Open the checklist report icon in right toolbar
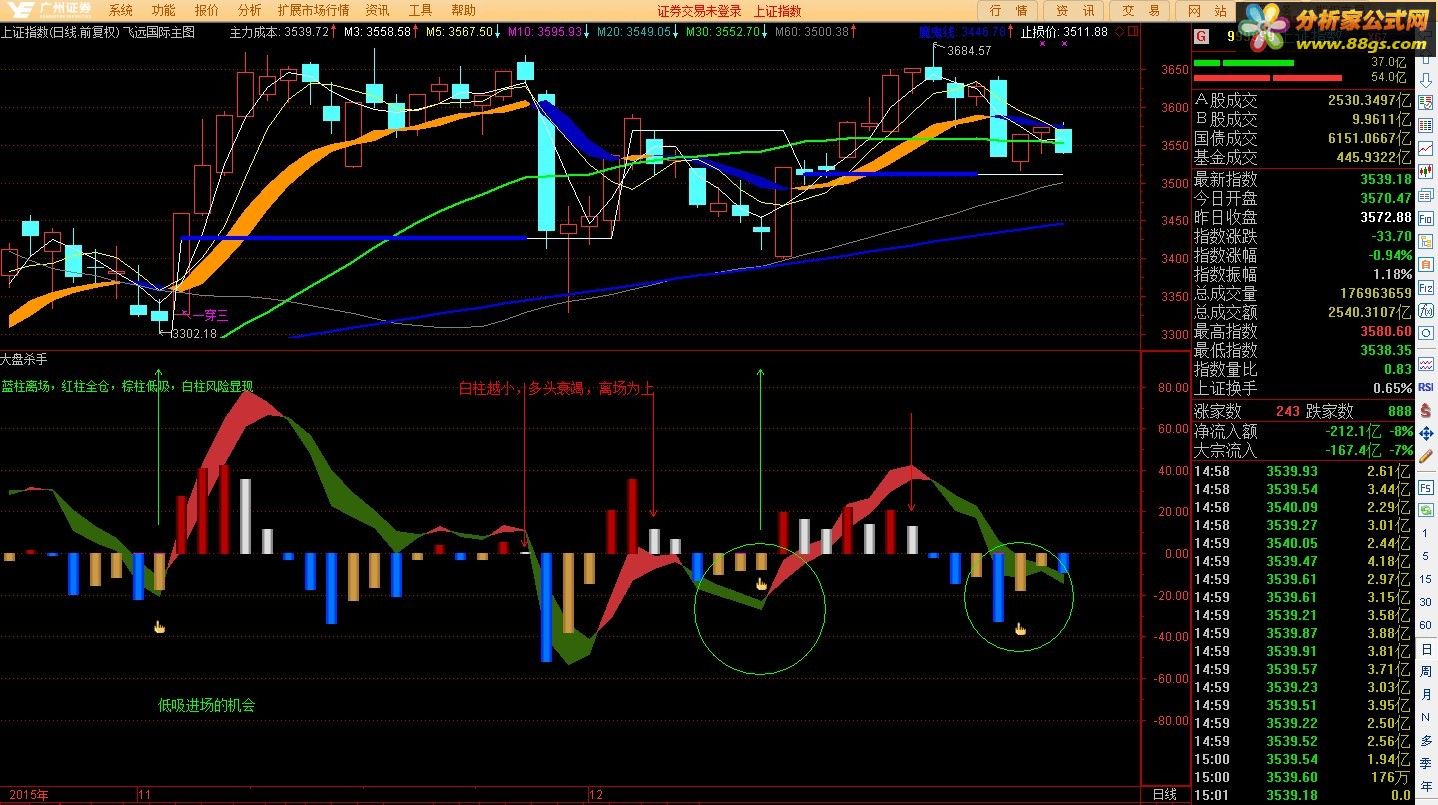This screenshot has width=1438, height=805. 1426,103
